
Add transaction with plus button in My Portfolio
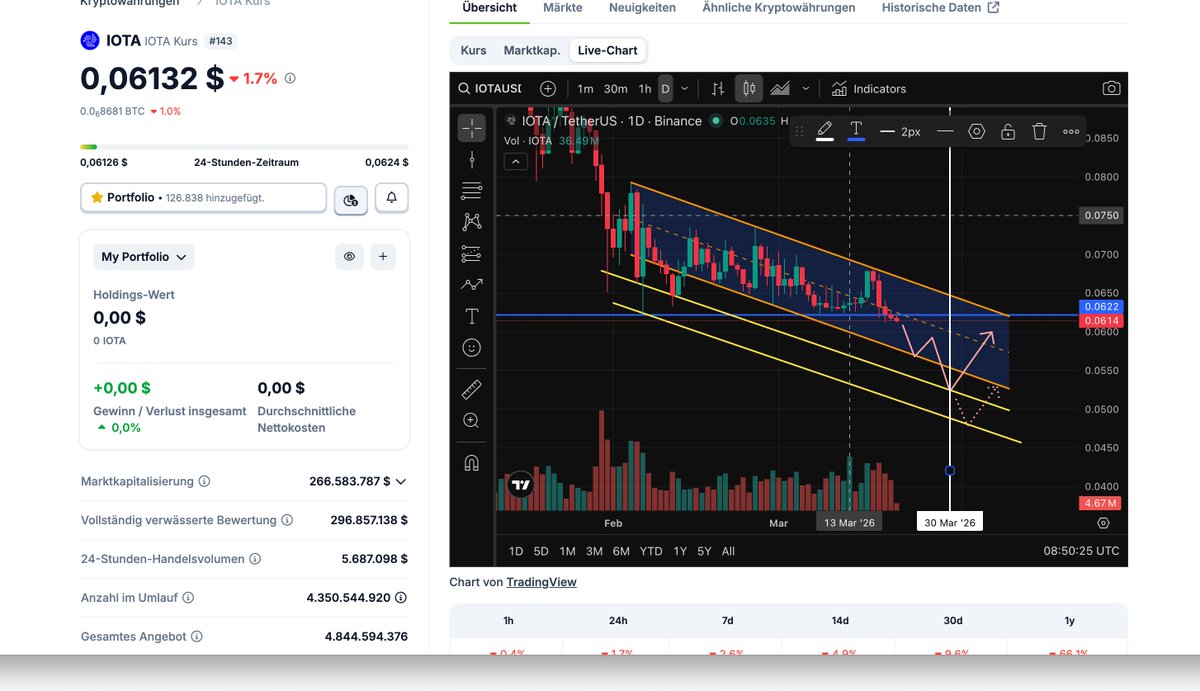[383, 257]
